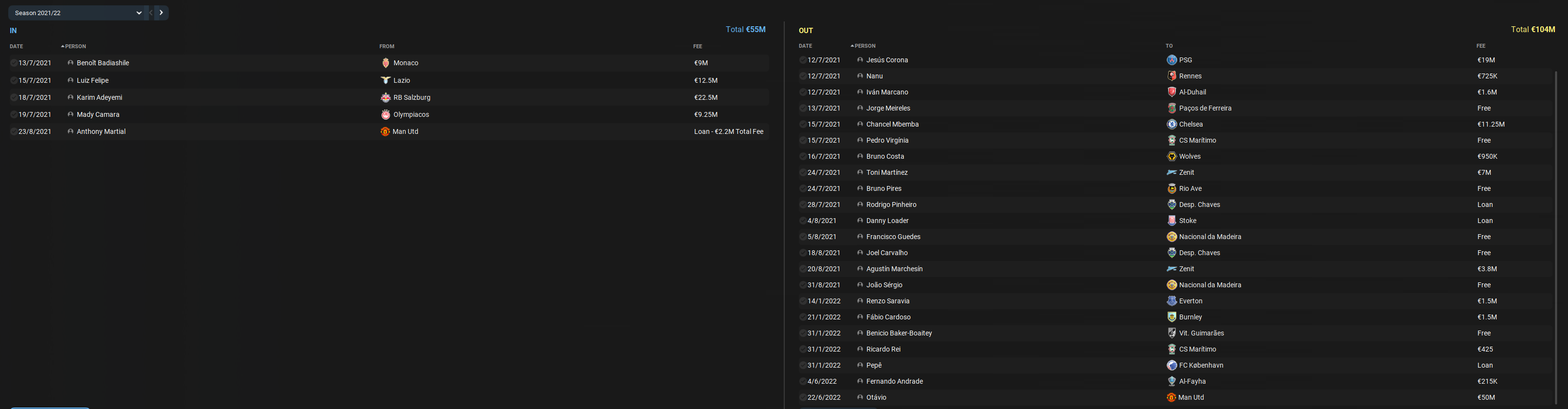Click person icon beside Karim Adeyemi

coord(71,97)
